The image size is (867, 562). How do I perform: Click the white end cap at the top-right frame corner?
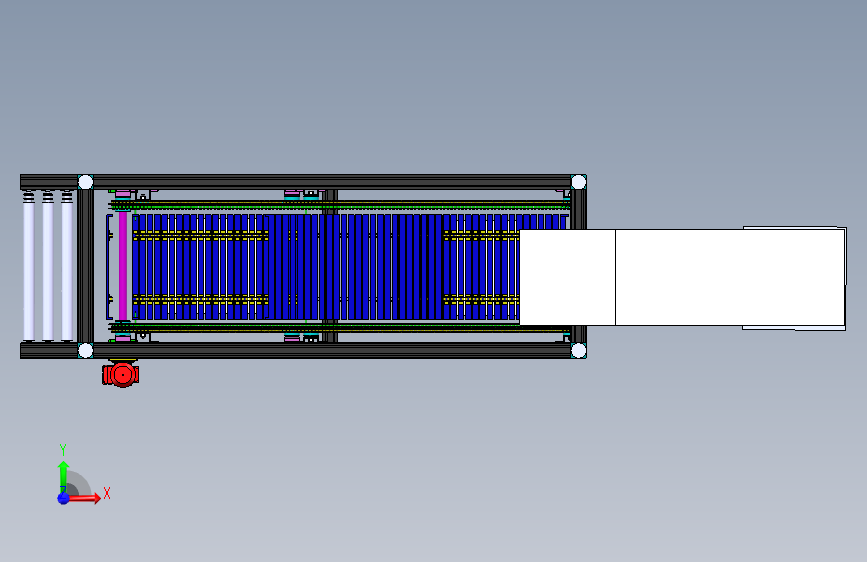point(578,182)
